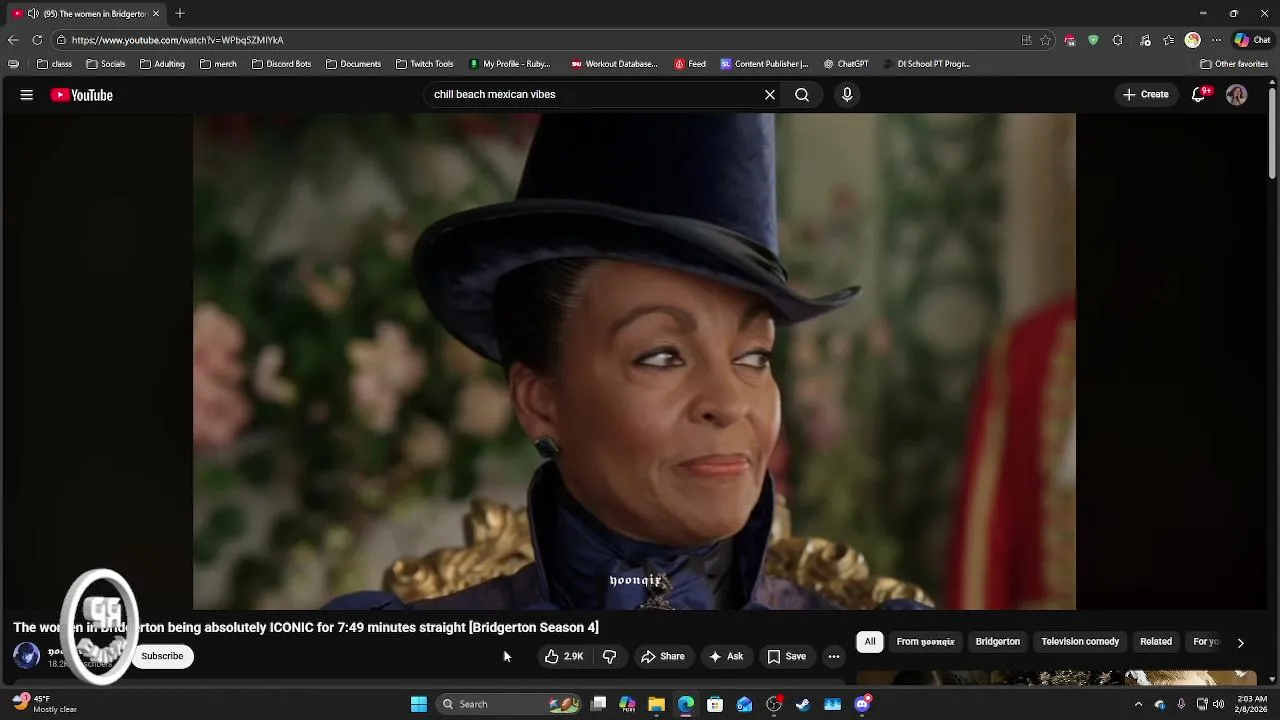Open Discord from the taskbar
The height and width of the screenshot is (720, 1280).
[862, 704]
